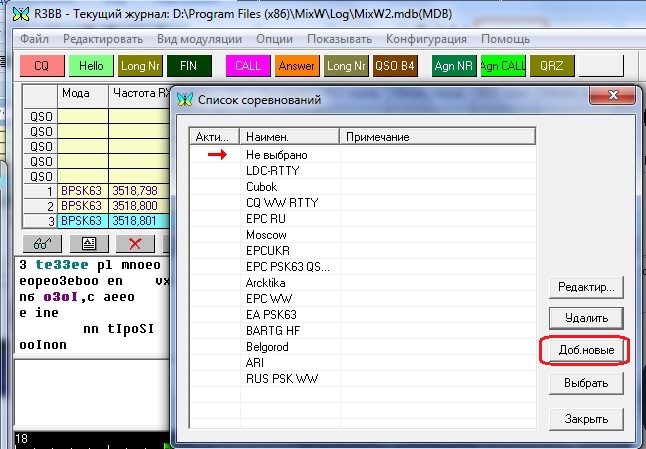646x449 pixels.
Task: Click the Доб.новые button
Action: tap(585, 351)
